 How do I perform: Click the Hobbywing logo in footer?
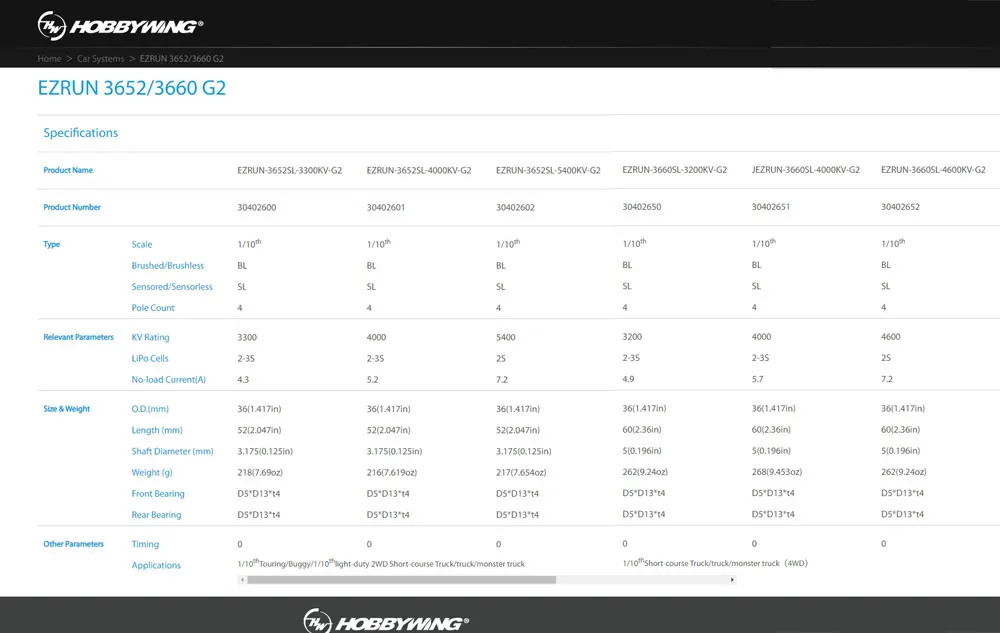coord(386,621)
